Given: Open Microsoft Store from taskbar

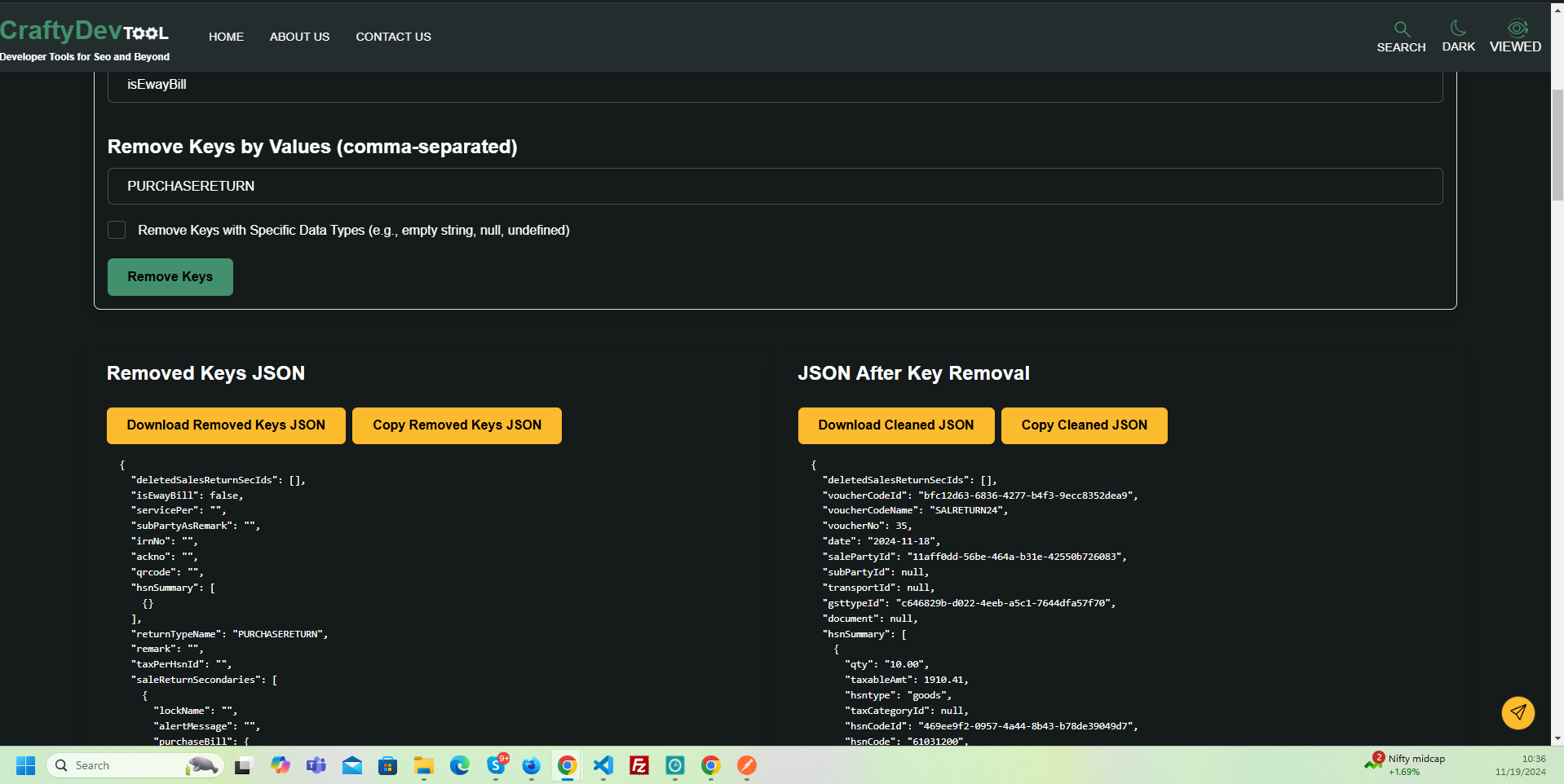Looking at the screenshot, I should tap(388, 765).
